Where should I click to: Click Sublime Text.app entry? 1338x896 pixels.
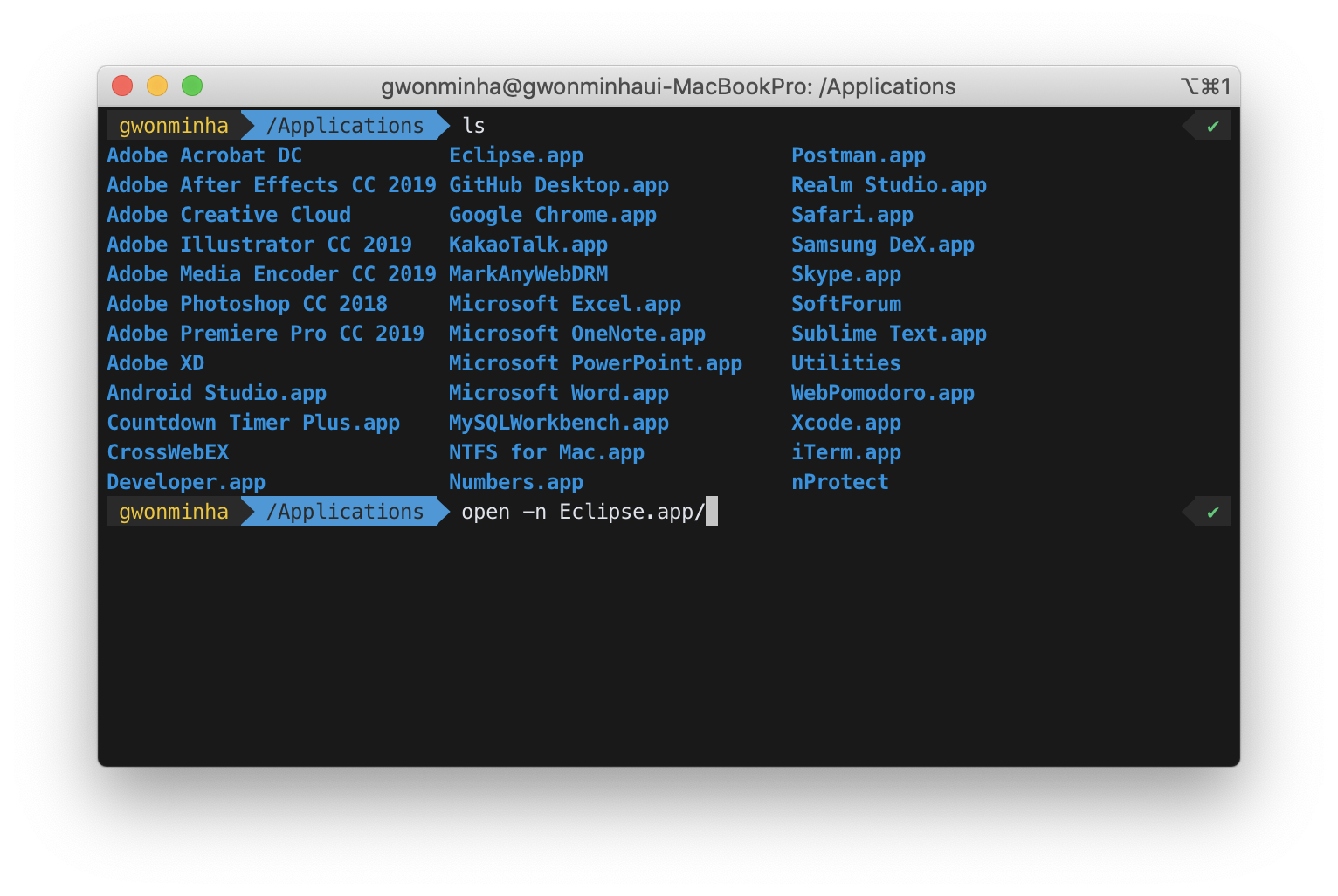click(x=889, y=334)
